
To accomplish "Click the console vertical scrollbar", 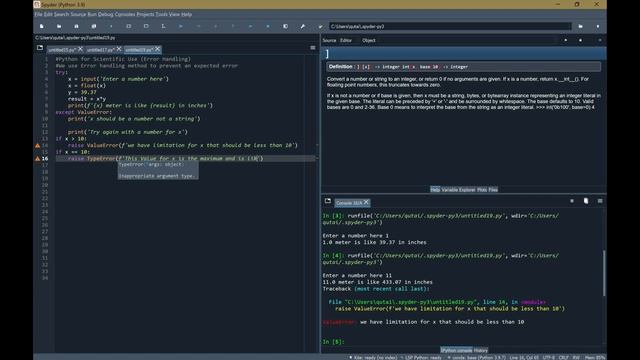I will pos(604,273).
